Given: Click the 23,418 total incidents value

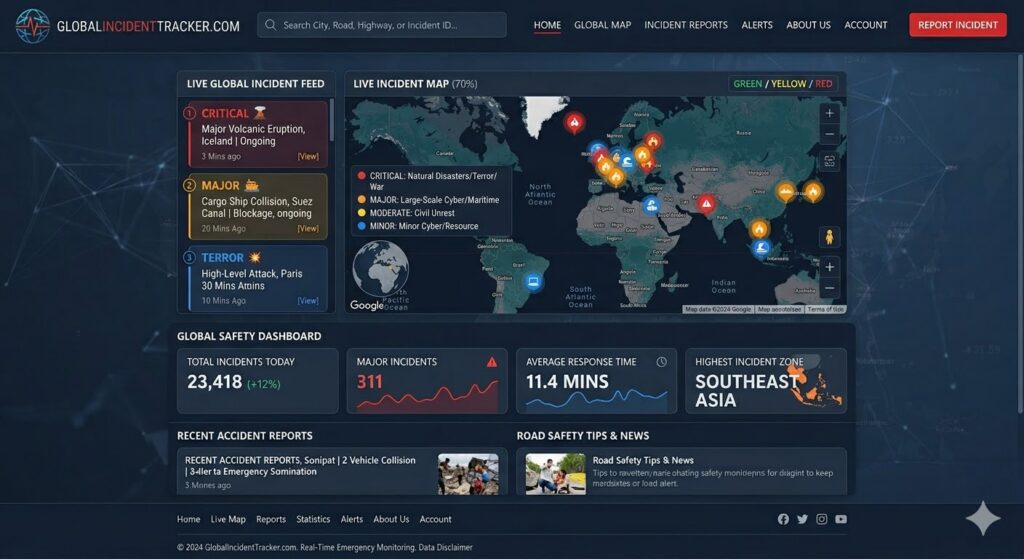Looking at the screenshot, I should click(214, 382).
